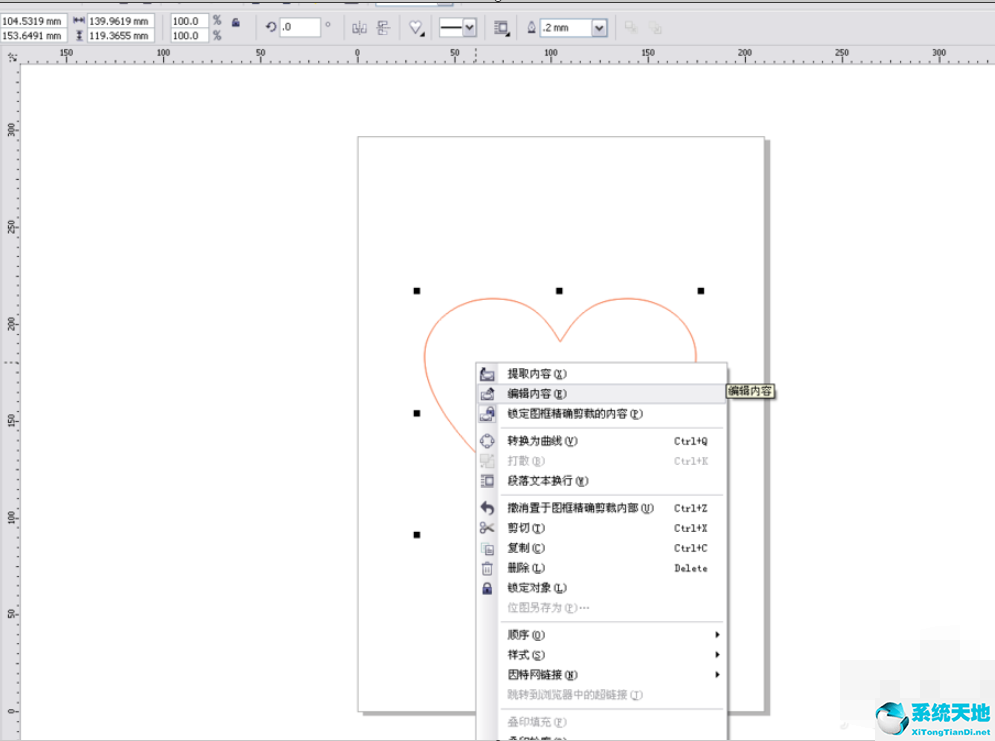Click the icon beside 锁定图框精确剪裁的内容
The height and width of the screenshot is (741, 995).
(x=486, y=413)
